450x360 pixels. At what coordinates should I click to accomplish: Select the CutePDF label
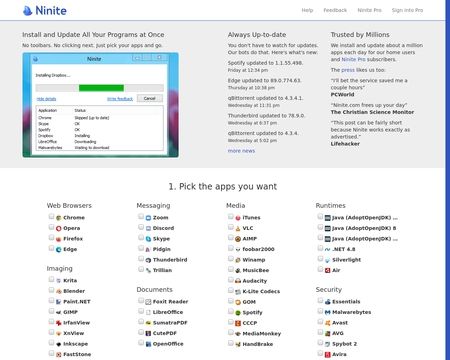coord(165,333)
